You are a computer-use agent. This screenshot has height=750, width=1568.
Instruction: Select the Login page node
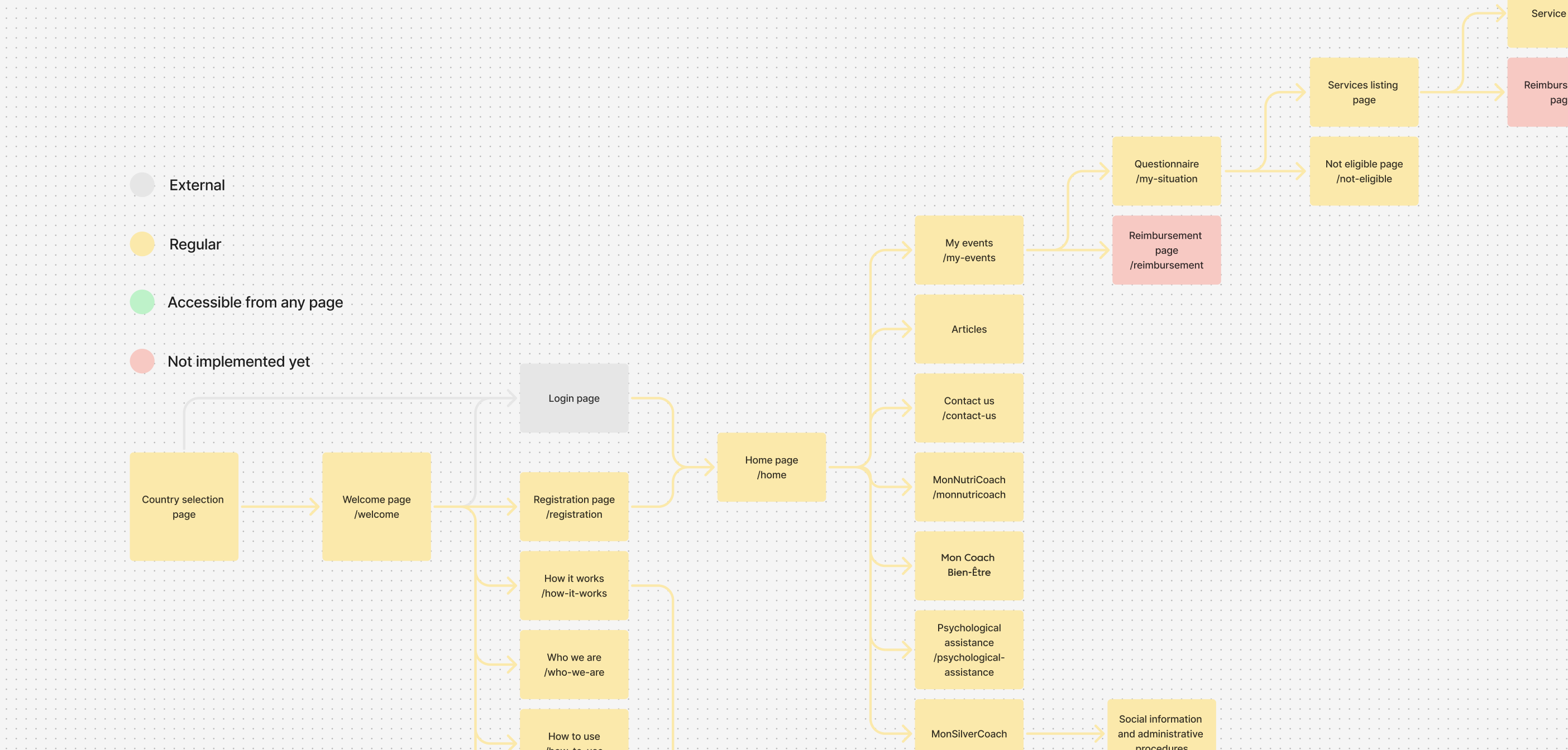tap(573, 398)
